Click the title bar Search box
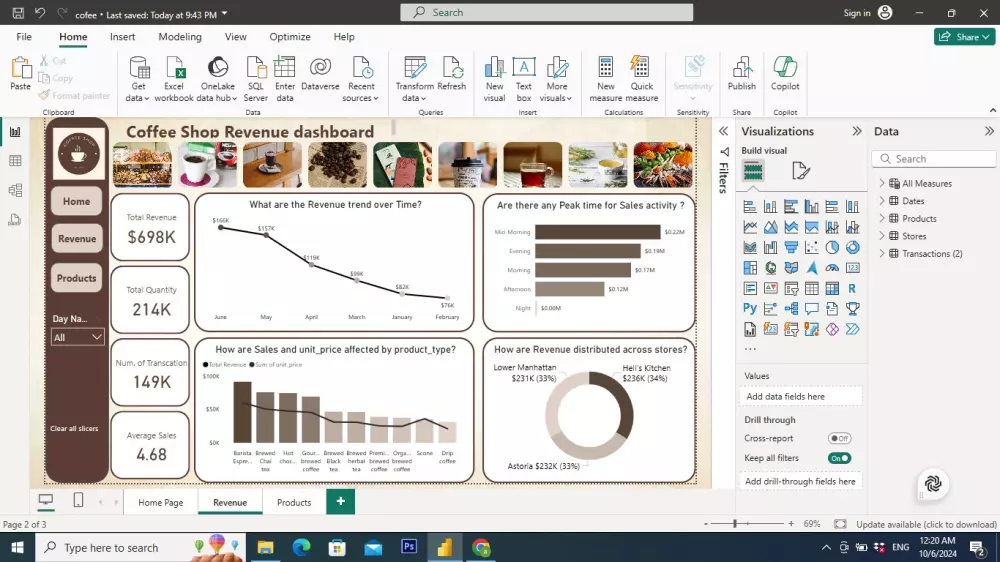1000x562 pixels. [x=547, y=12]
